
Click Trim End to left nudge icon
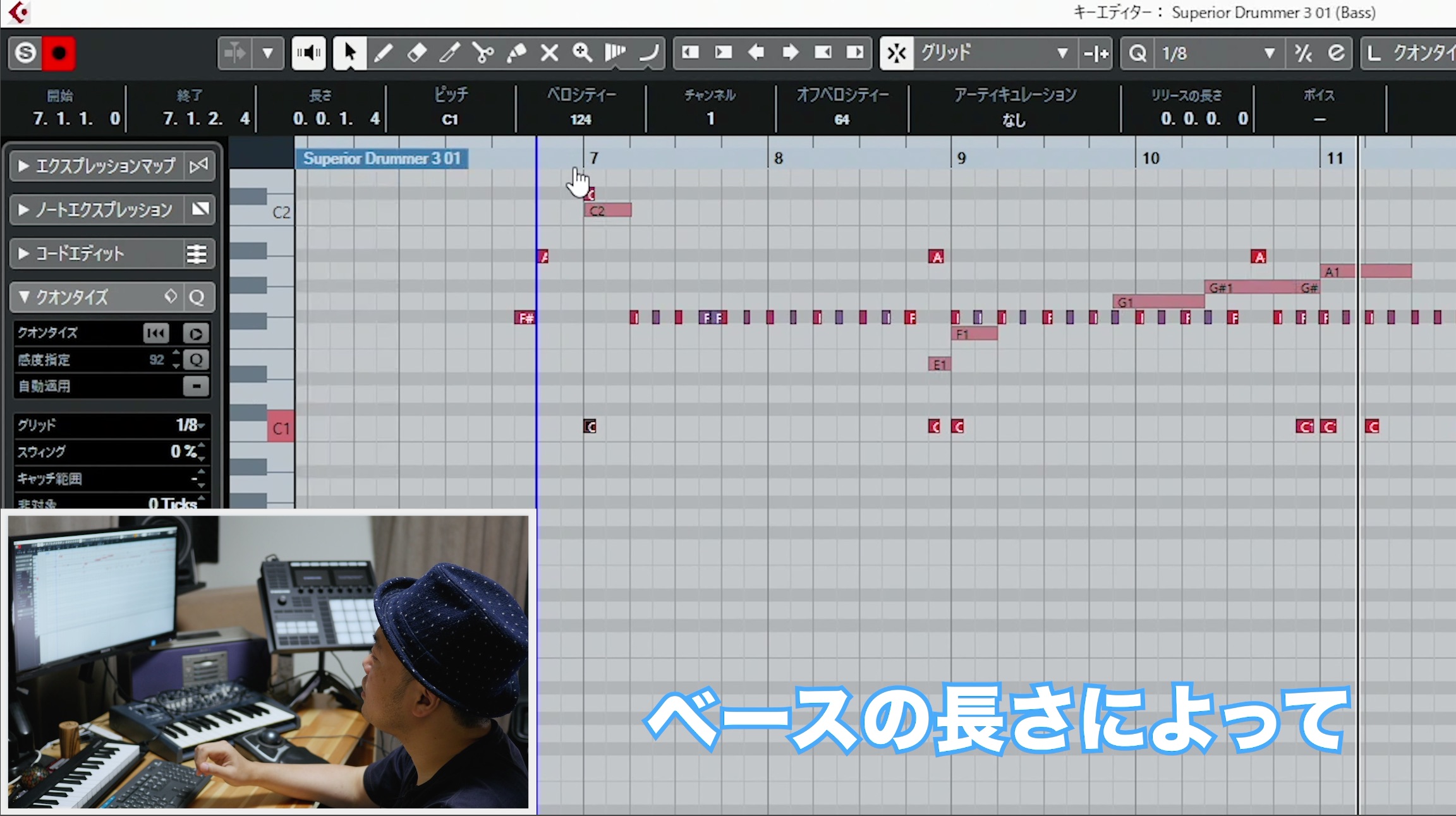[x=823, y=53]
